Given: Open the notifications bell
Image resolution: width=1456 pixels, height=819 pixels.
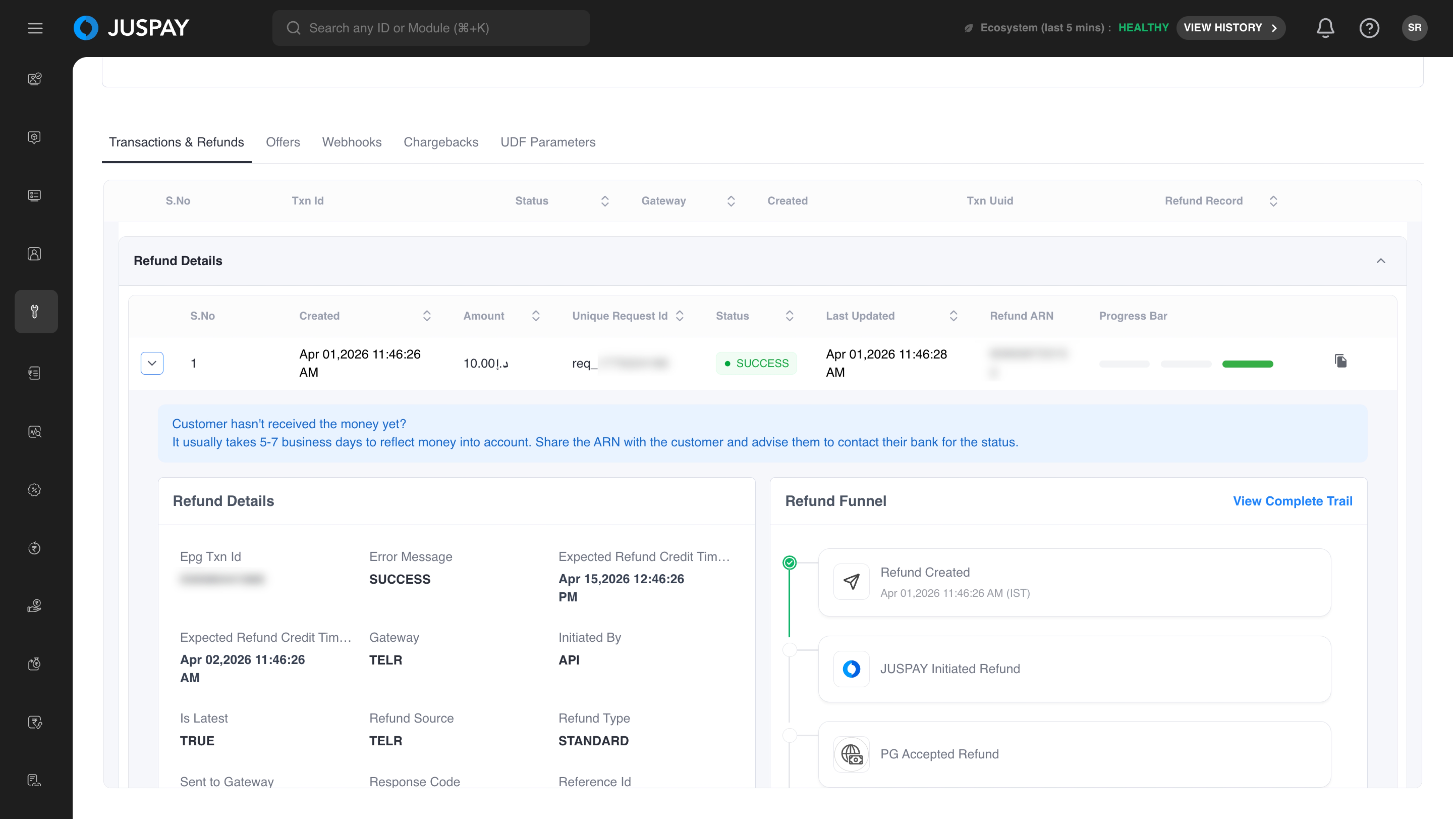Looking at the screenshot, I should point(1325,28).
